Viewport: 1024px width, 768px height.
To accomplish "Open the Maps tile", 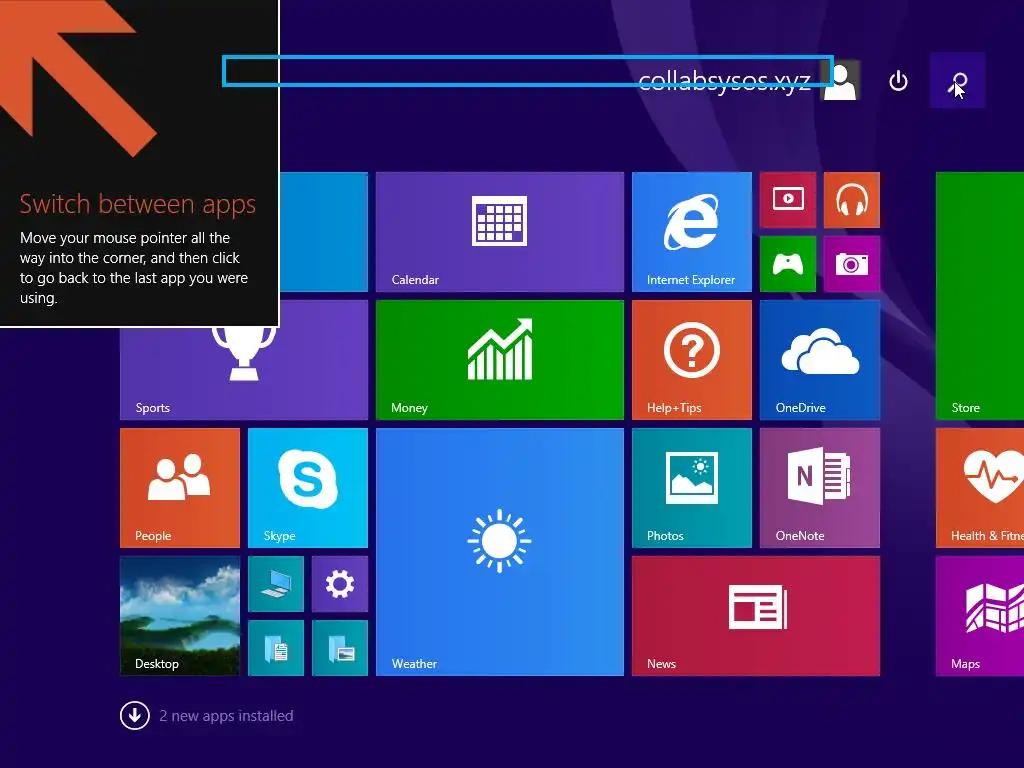I will pos(980,616).
